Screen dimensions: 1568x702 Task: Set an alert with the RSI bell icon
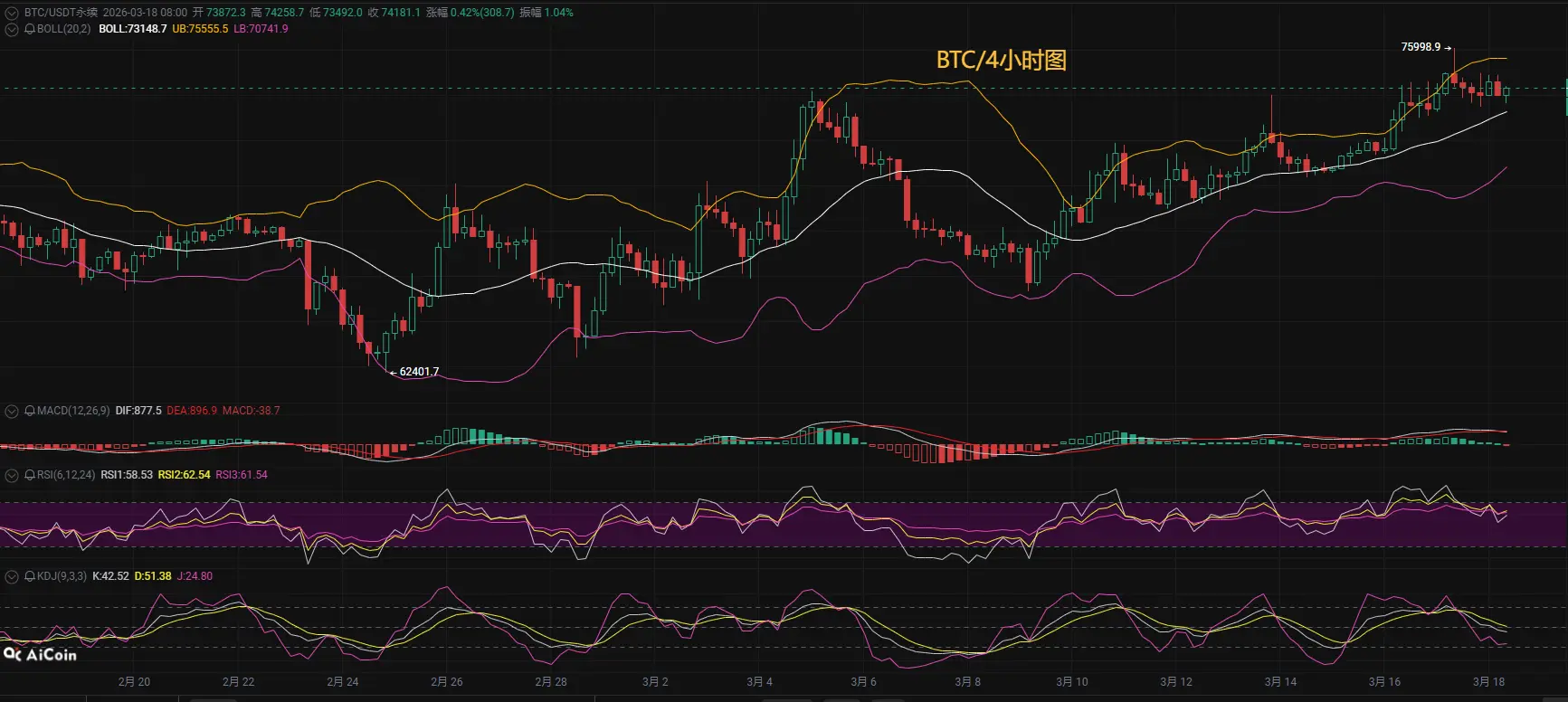pyautogui.click(x=30, y=475)
